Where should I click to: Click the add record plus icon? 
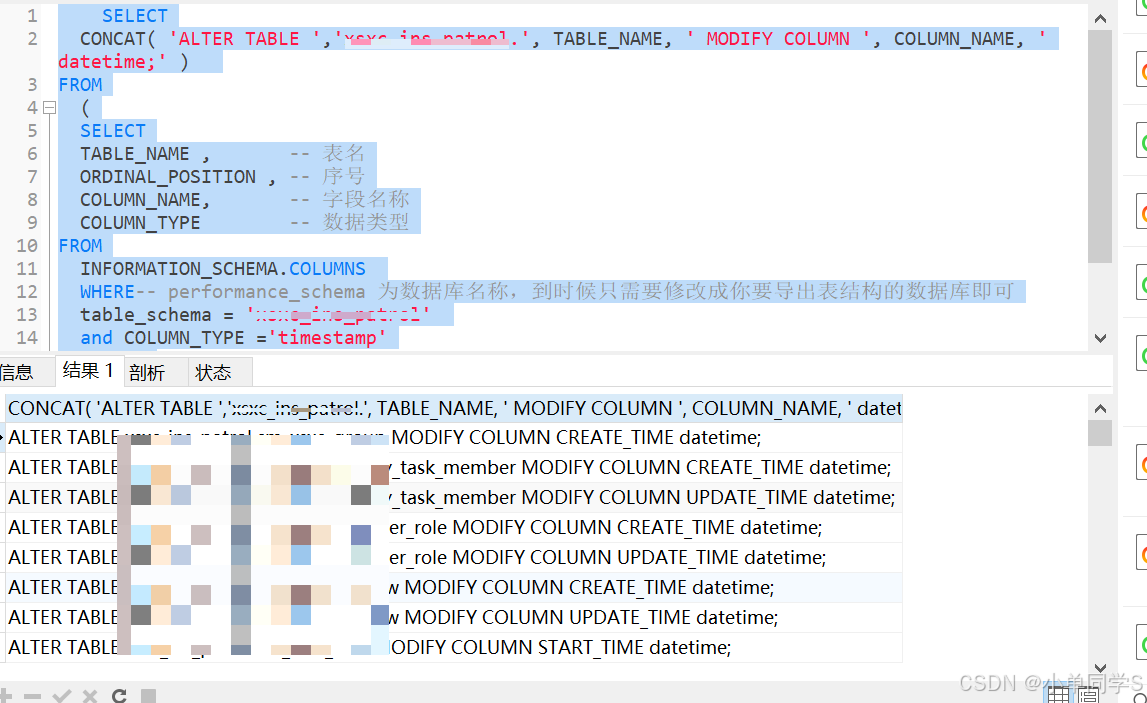(6, 695)
